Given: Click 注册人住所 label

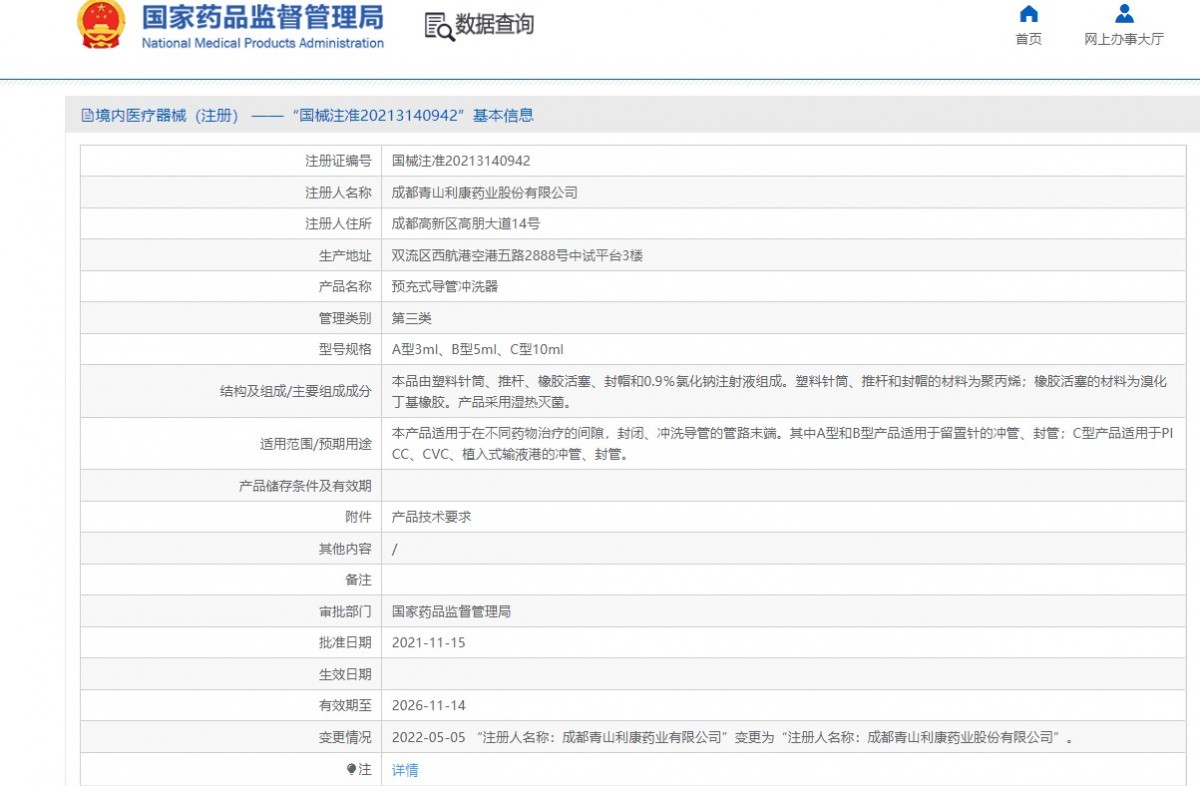Looking at the screenshot, I should coord(338,224).
